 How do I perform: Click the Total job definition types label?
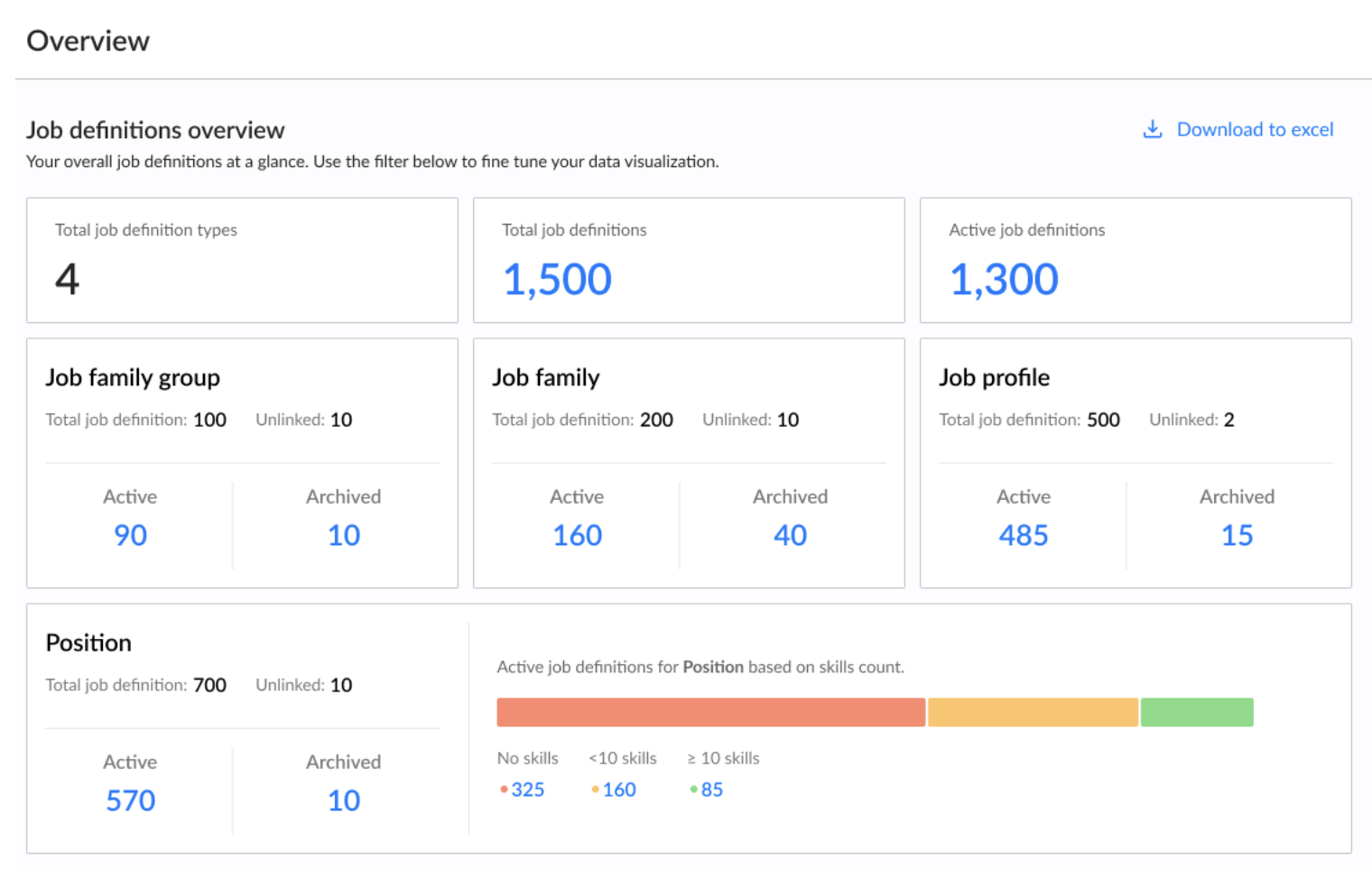click(x=146, y=230)
